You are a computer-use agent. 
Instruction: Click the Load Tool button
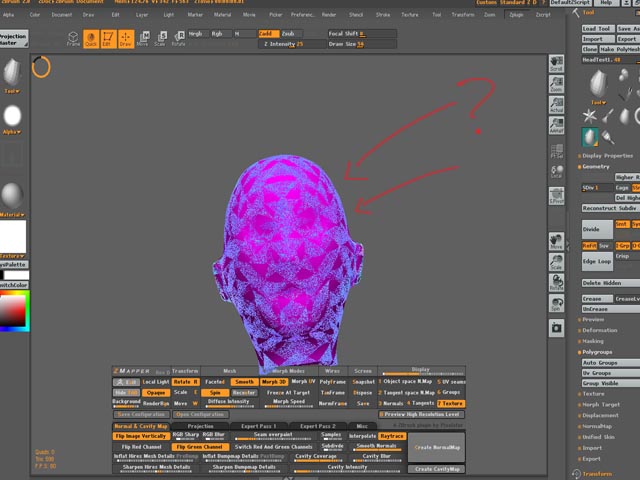coord(598,29)
